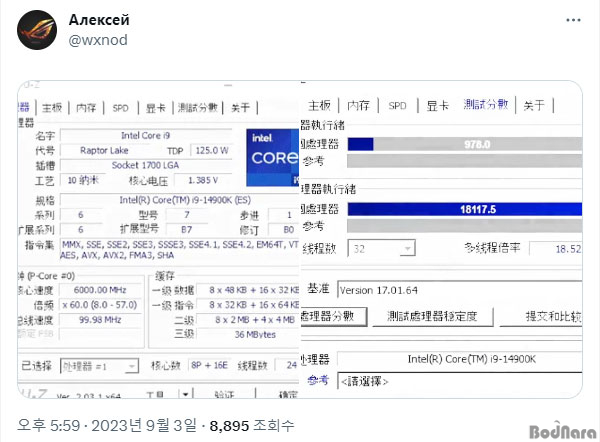The image size is (600, 442).
Task: Click the codename field Raptor Lake
Action: (104, 150)
